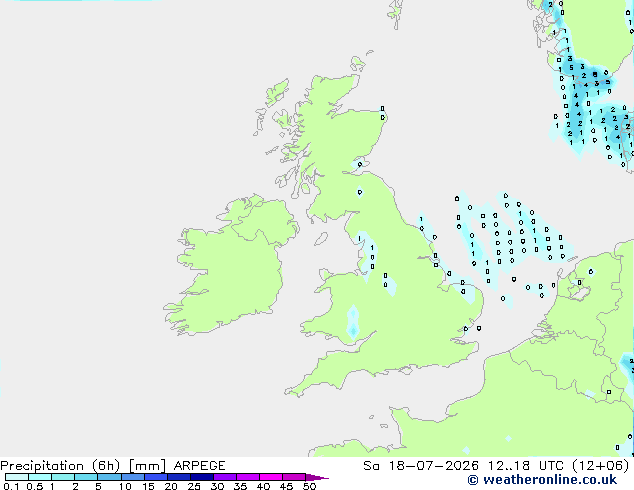Click the "(12+06)" forecast offset text
Image resolution: width=634 pixels, height=490 pixels.
601,466
